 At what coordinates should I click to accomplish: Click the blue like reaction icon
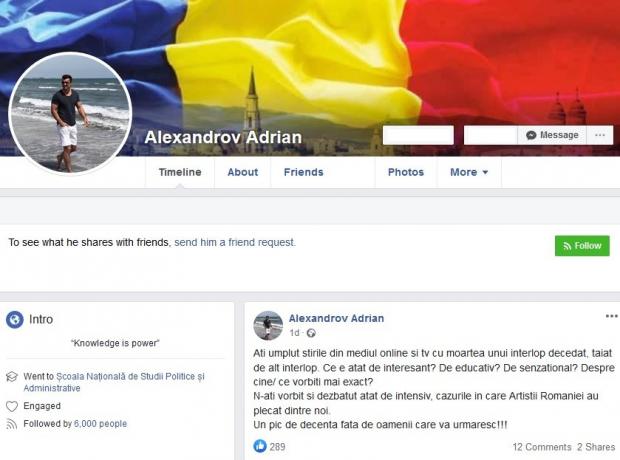(260, 446)
